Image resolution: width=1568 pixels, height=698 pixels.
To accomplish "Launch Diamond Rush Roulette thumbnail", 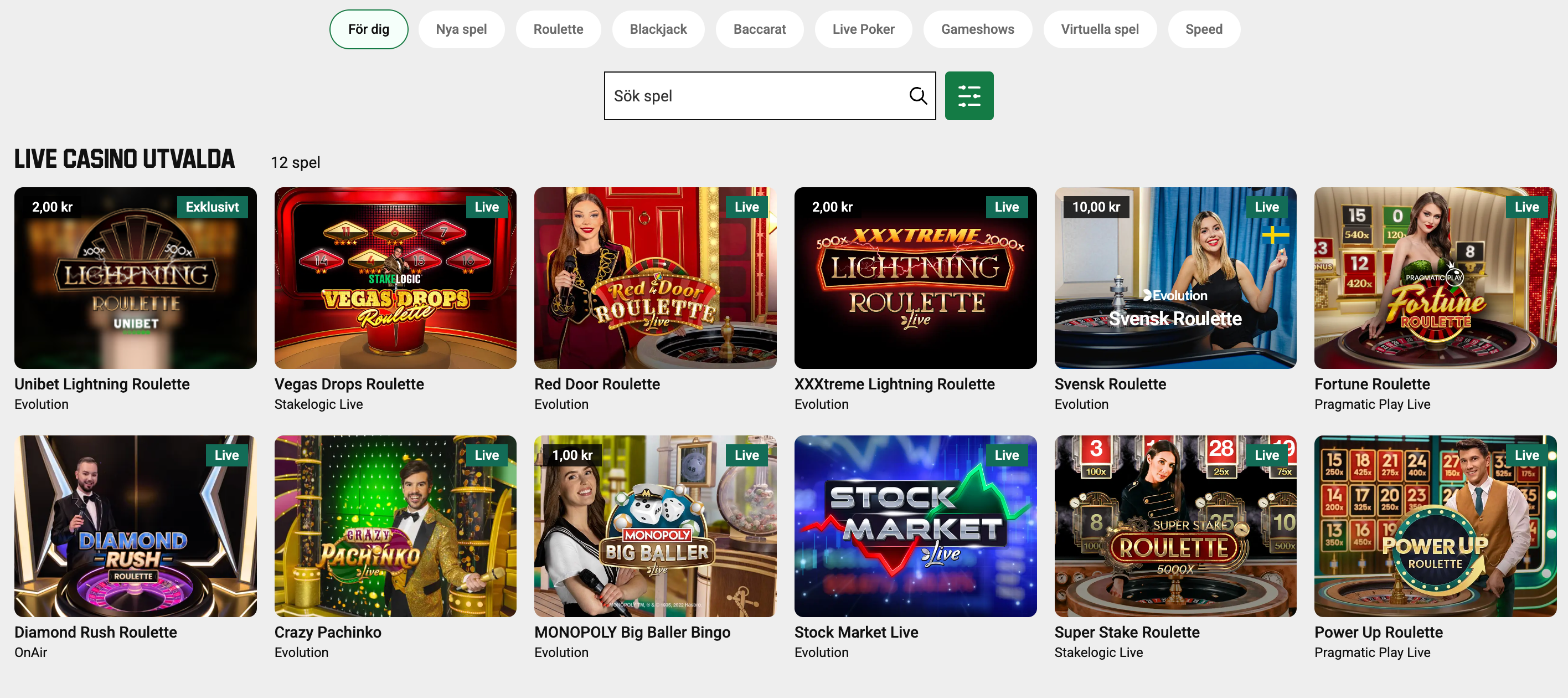I will (x=135, y=526).
